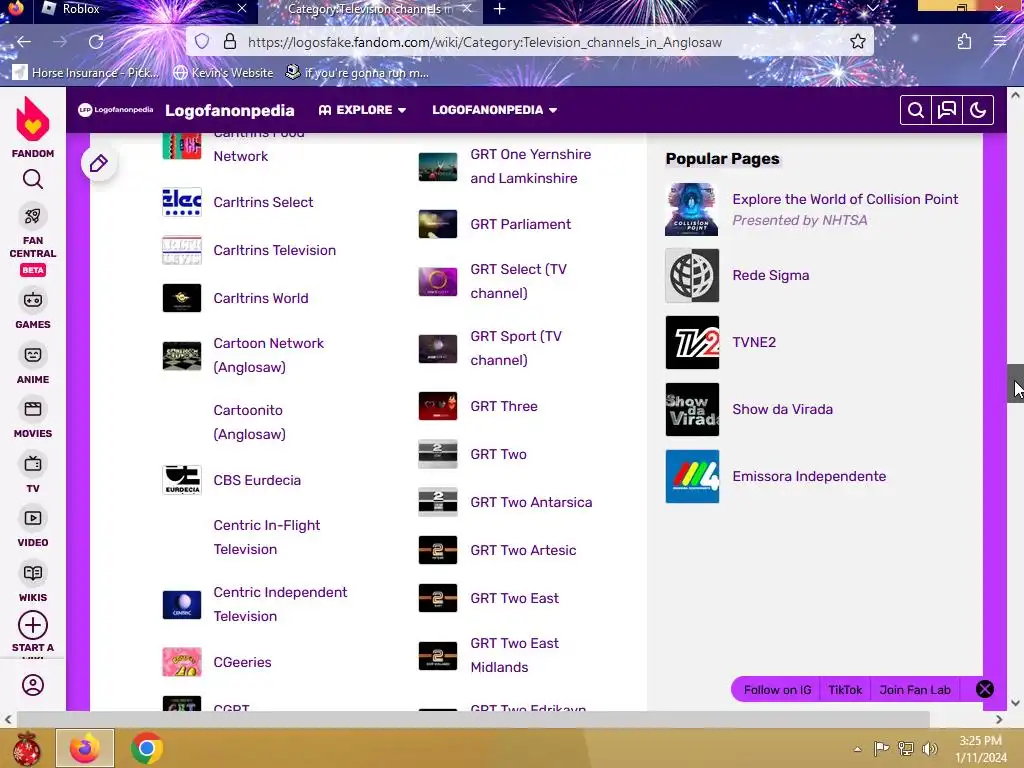The height and width of the screenshot is (768, 1024).
Task: Bookmark this page with star icon
Action: pos(857,42)
